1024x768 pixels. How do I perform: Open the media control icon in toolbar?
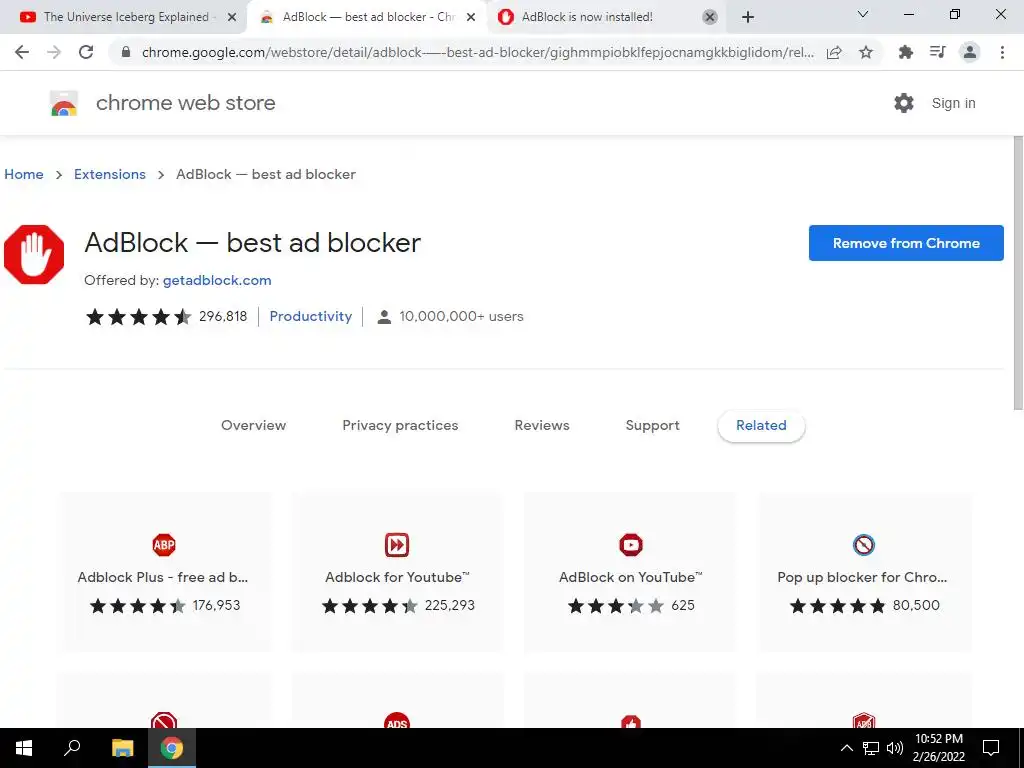(937, 52)
